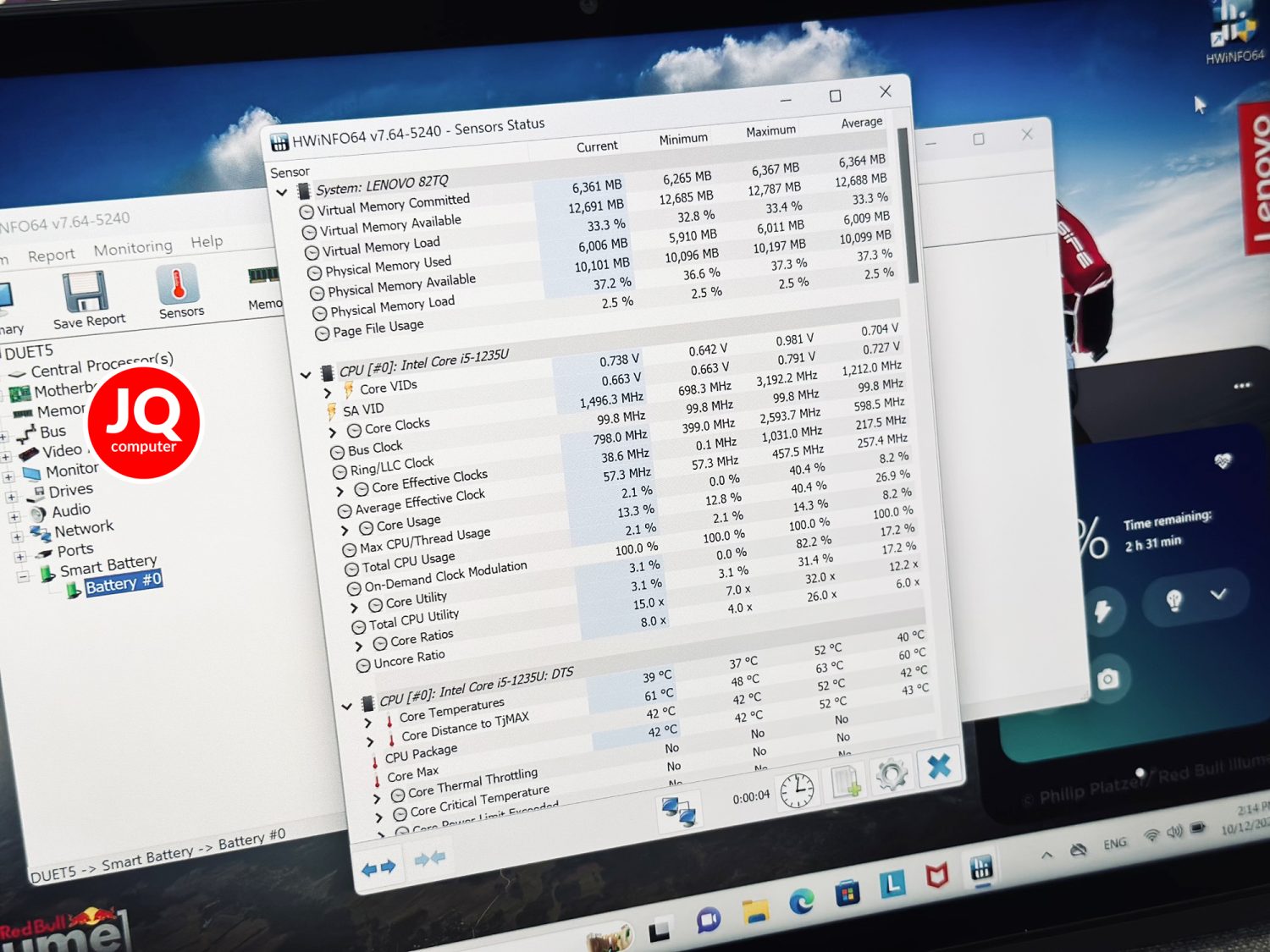This screenshot has height=952, width=1270.
Task: Click the Wi-Fi icon in system tray
Action: pyautogui.click(x=1151, y=835)
